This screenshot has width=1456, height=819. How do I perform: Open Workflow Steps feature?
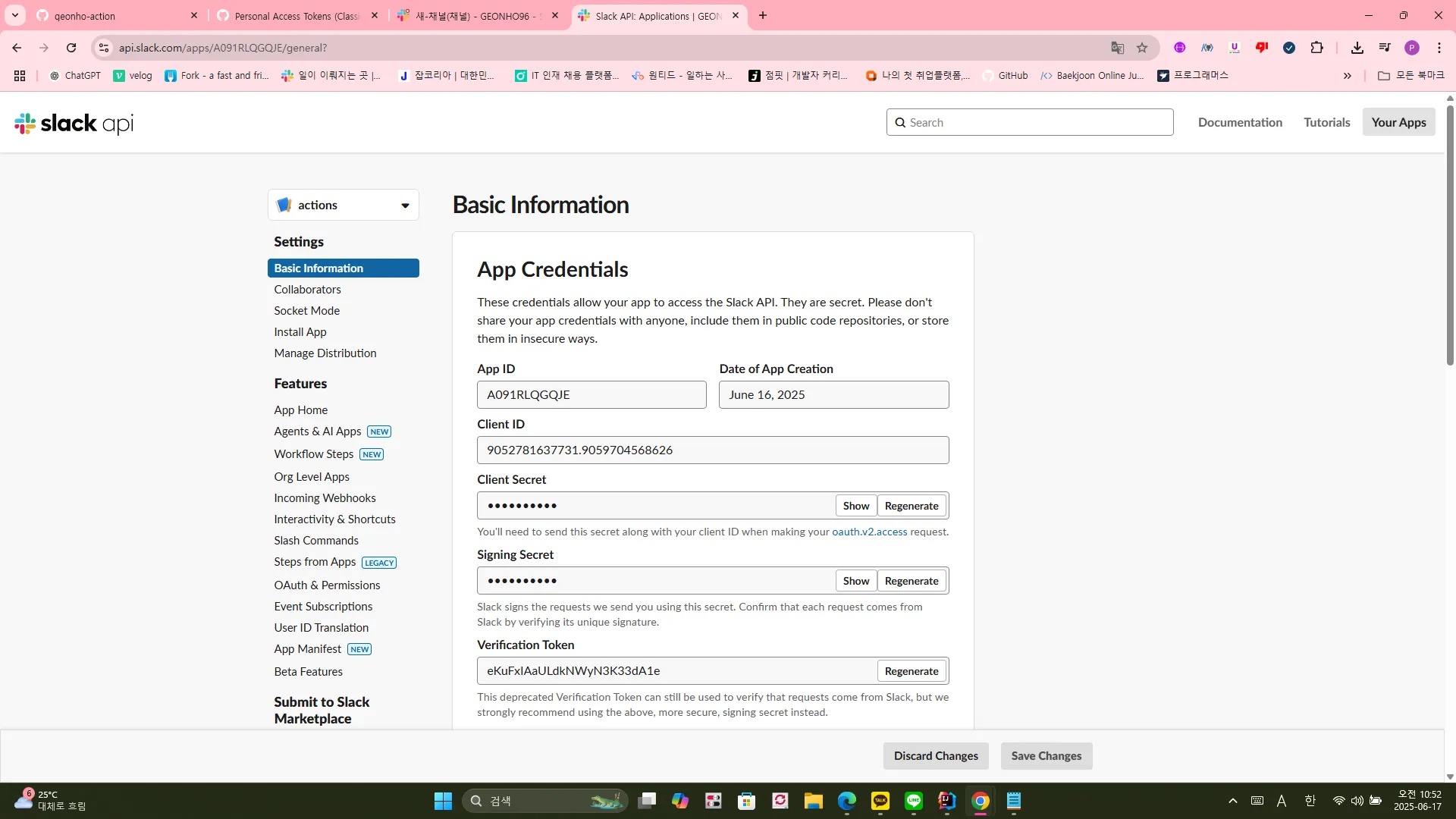(314, 454)
